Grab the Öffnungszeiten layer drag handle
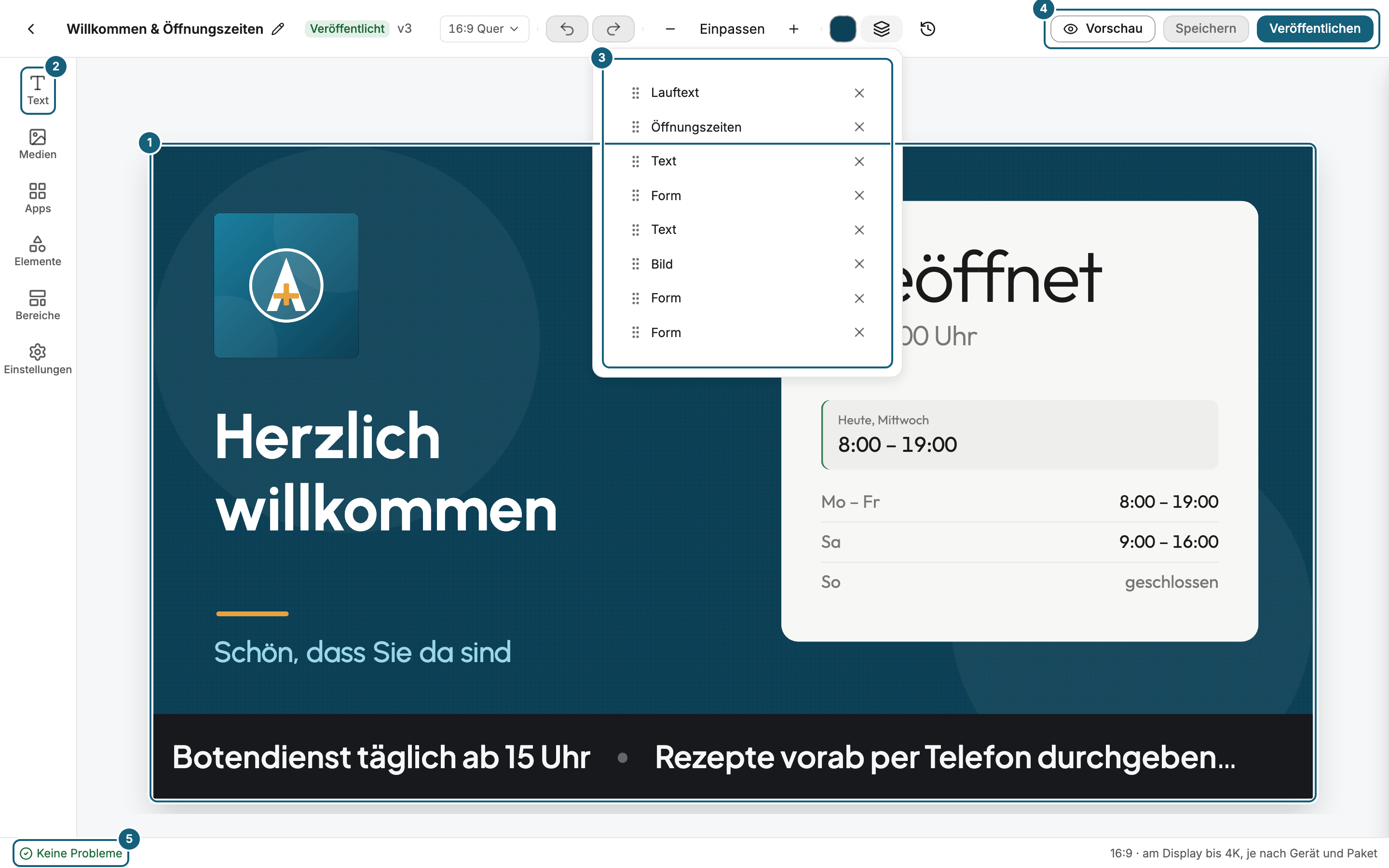 (x=635, y=127)
